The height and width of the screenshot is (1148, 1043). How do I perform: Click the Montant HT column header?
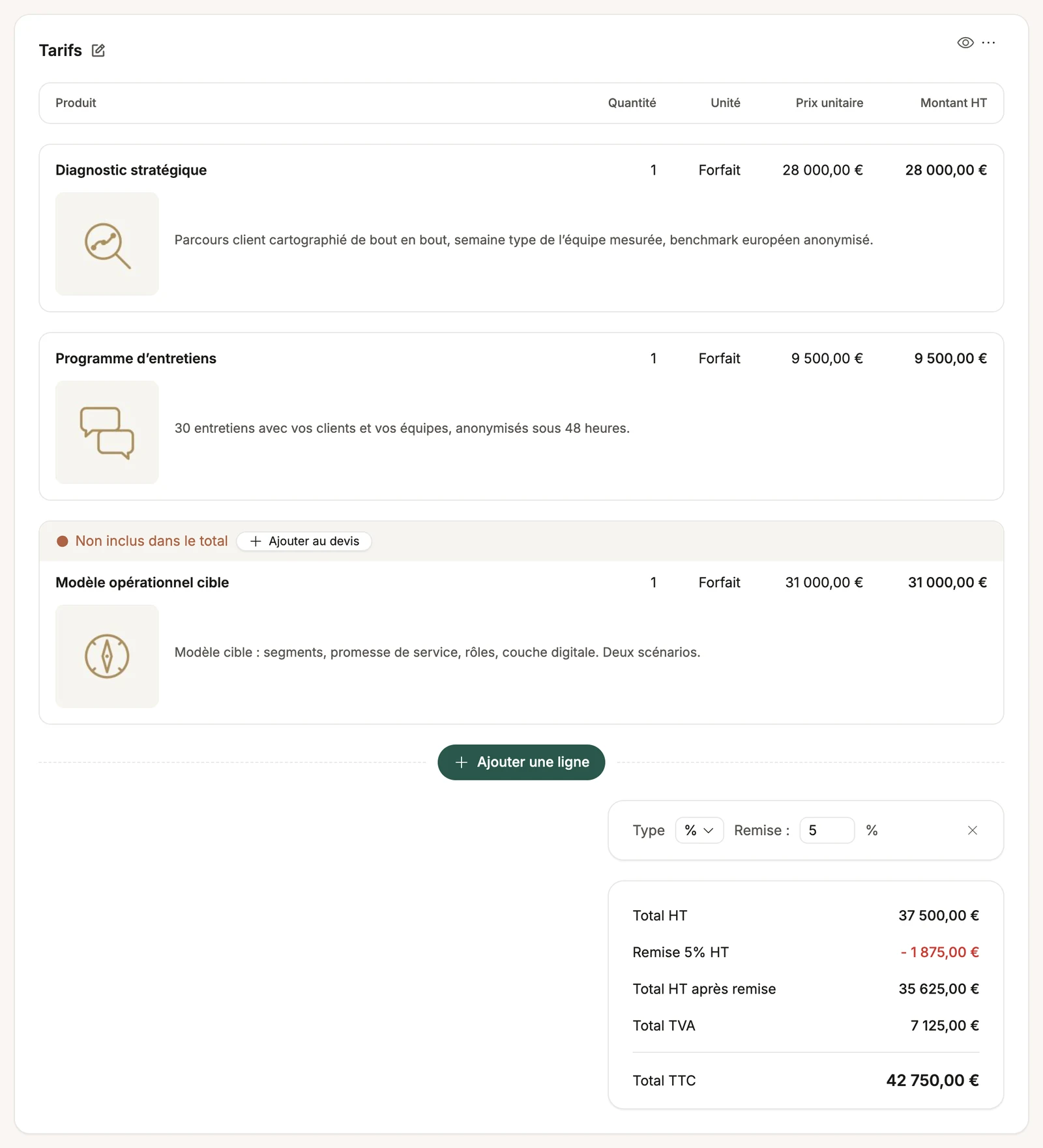pyautogui.click(x=953, y=103)
